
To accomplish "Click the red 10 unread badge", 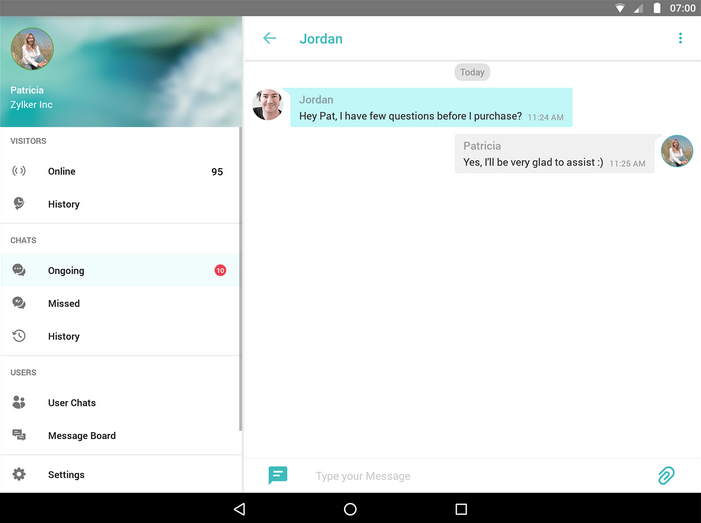I will [x=220, y=270].
